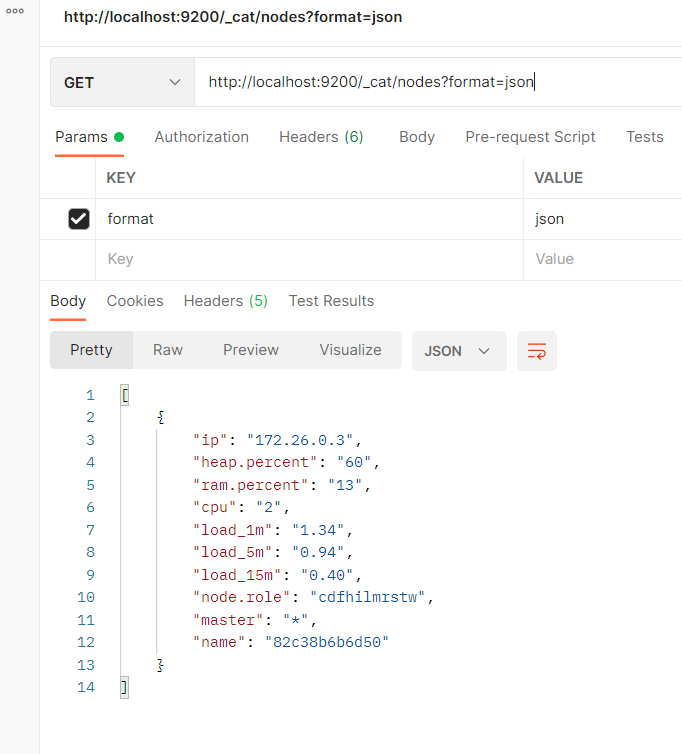Switch response view to Raw
Image resolution: width=682 pixels, height=754 pixels.
coord(168,350)
